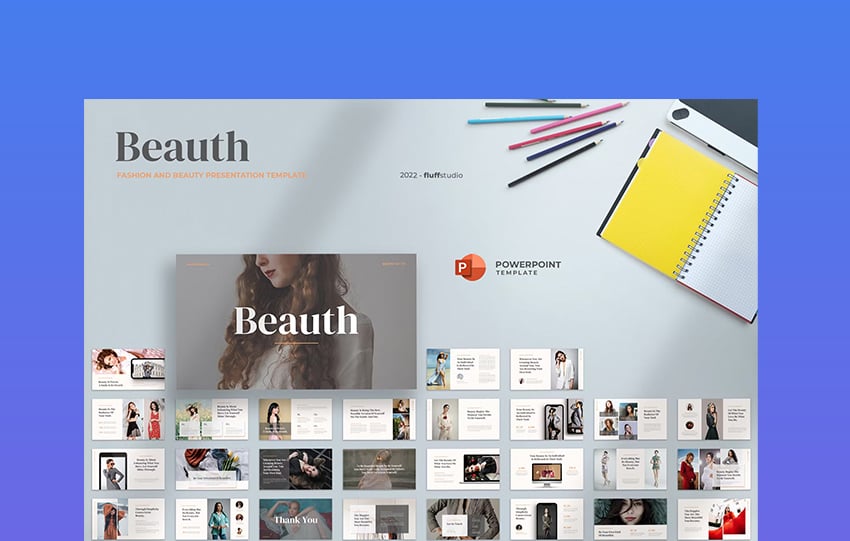The height and width of the screenshot is (541, 850).
Task: Open the first thumbnail in the top row
Action: pyautogui.click(x=128, y=368)
